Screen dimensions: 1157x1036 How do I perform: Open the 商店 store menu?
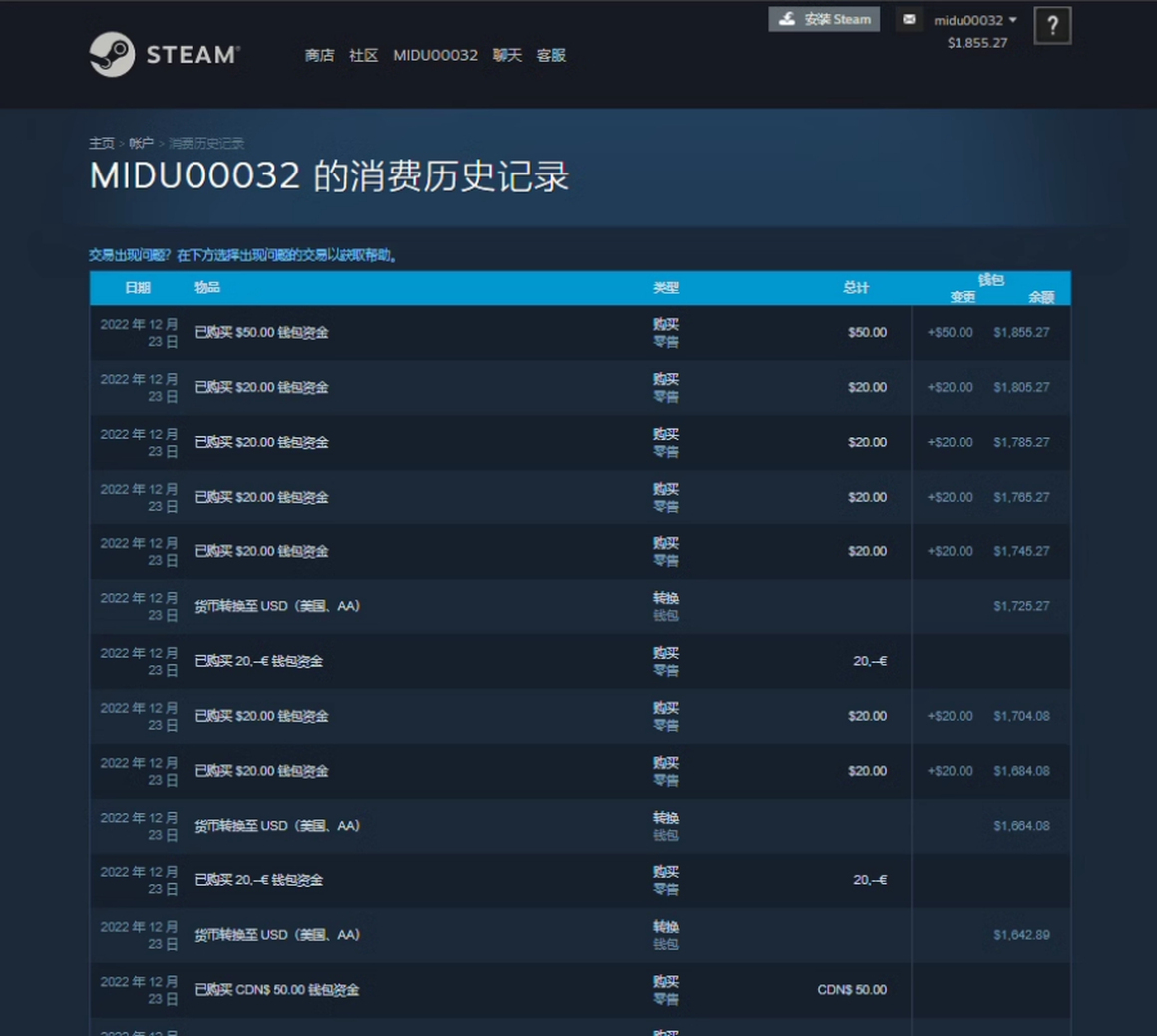319,55
